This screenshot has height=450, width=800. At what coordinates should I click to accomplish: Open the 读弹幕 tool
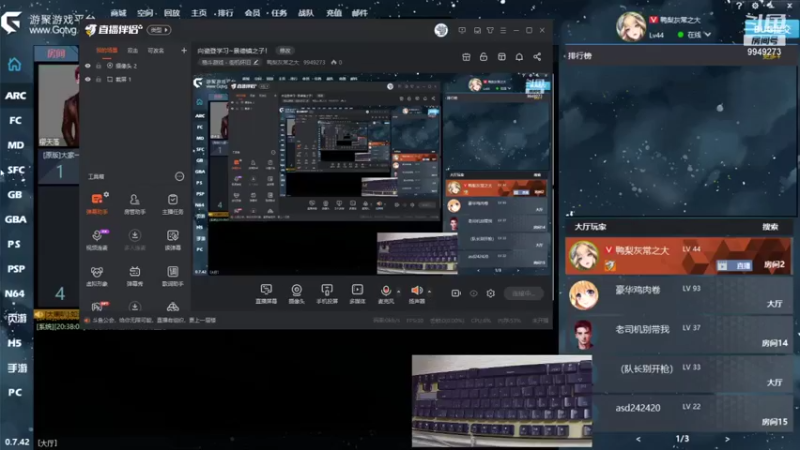coord(172,240)
